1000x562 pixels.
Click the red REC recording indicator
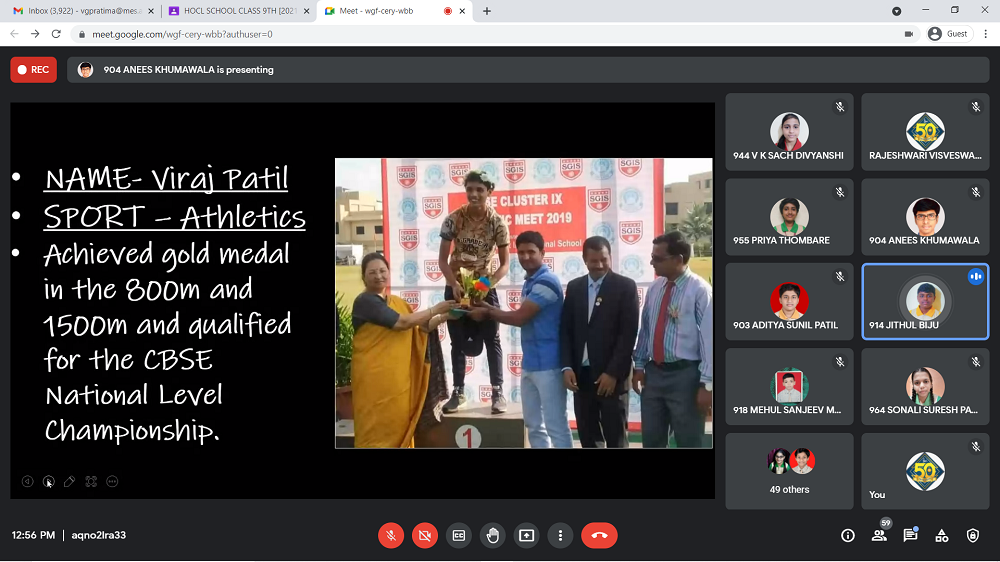(x=33, y=70)
